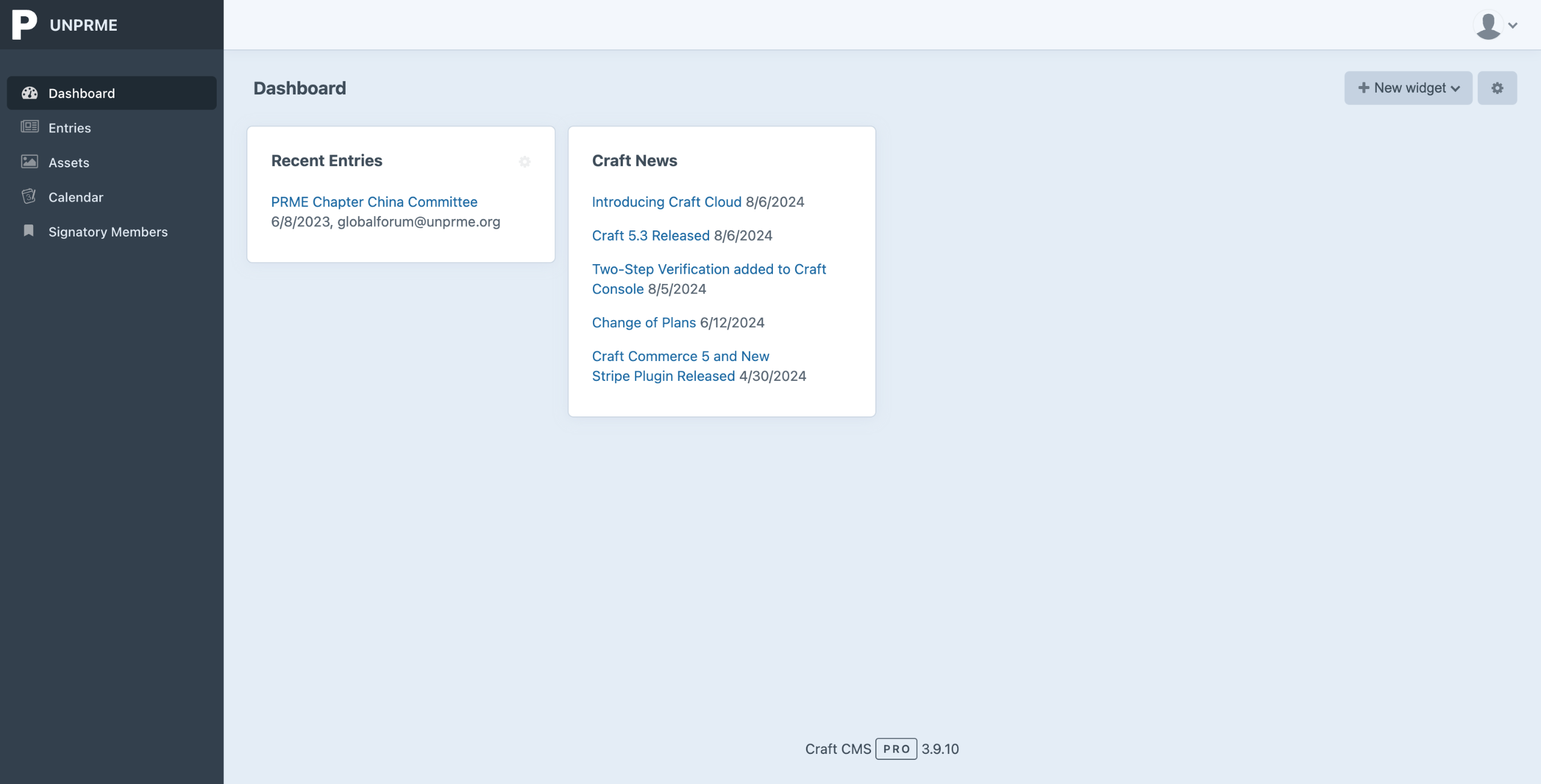The height and width of the screenshot is (784, 1541).
Task: Open the Entries menu item
Action: click(70, 128)
